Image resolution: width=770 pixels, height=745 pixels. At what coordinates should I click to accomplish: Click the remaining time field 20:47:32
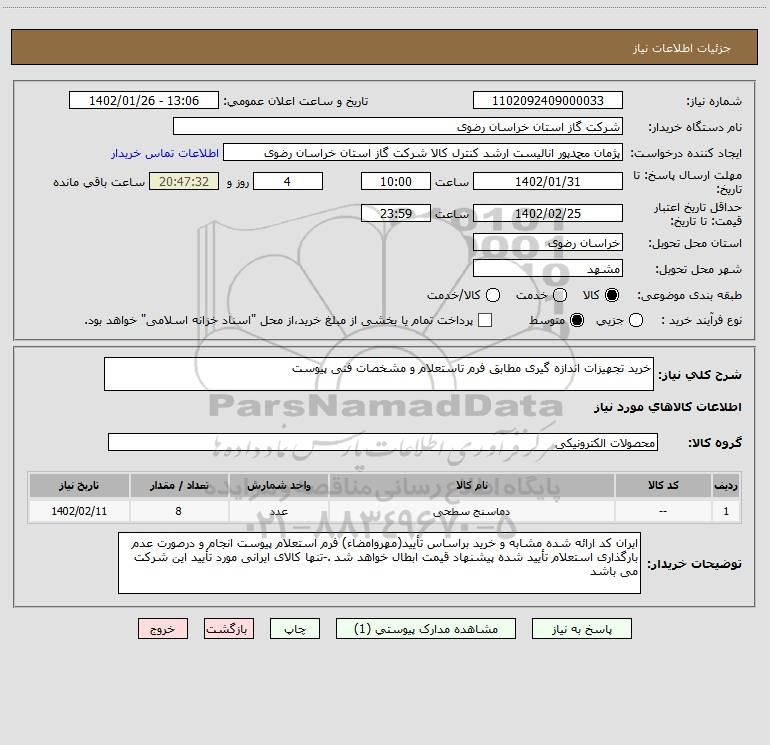[x=184, y=182]
